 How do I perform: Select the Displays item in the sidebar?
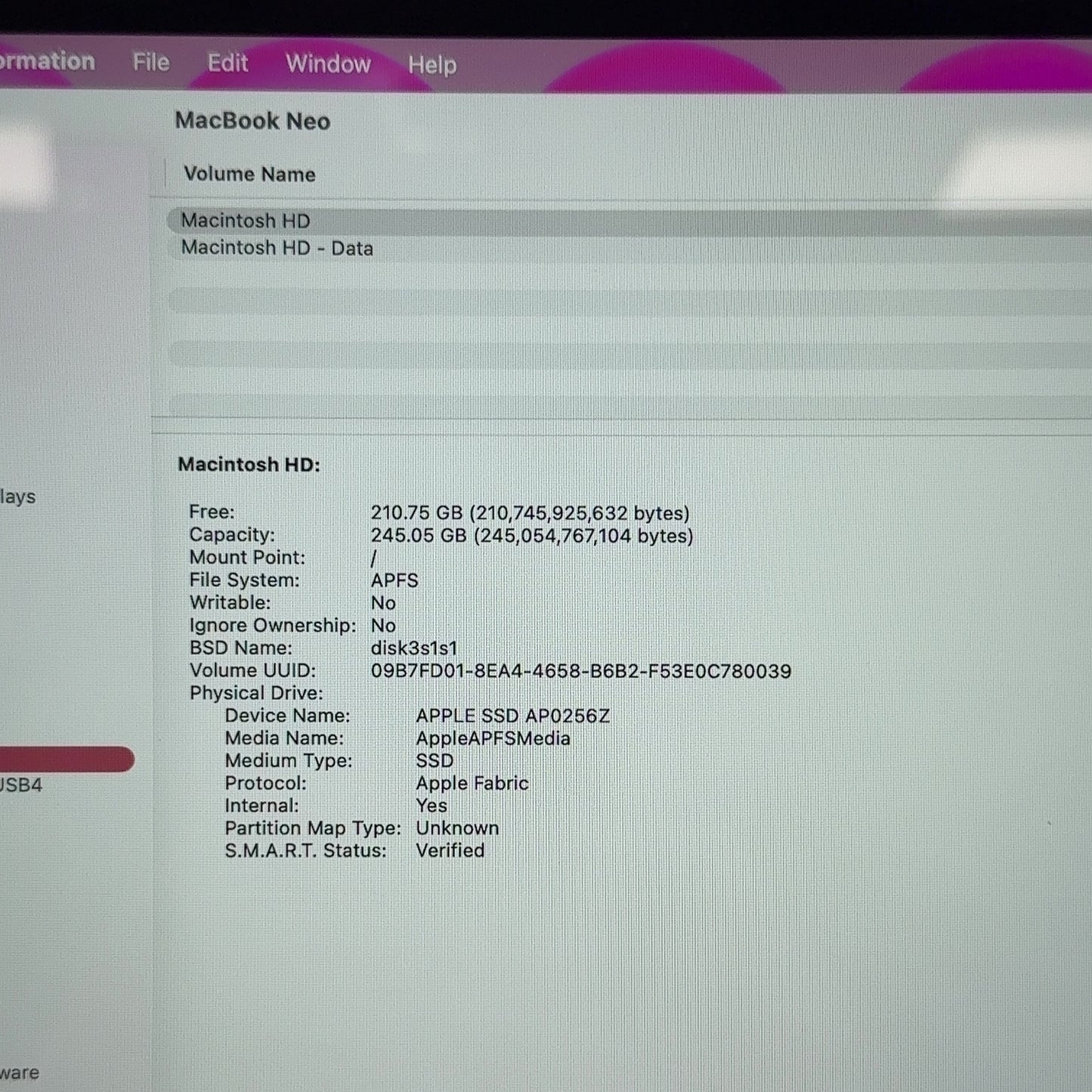coord(17,497)
